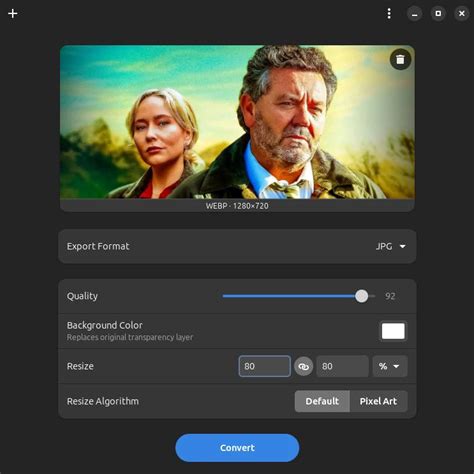Click the Resize Algorithm label
Viewport: 474px width, 474px height.
[103, 401]
